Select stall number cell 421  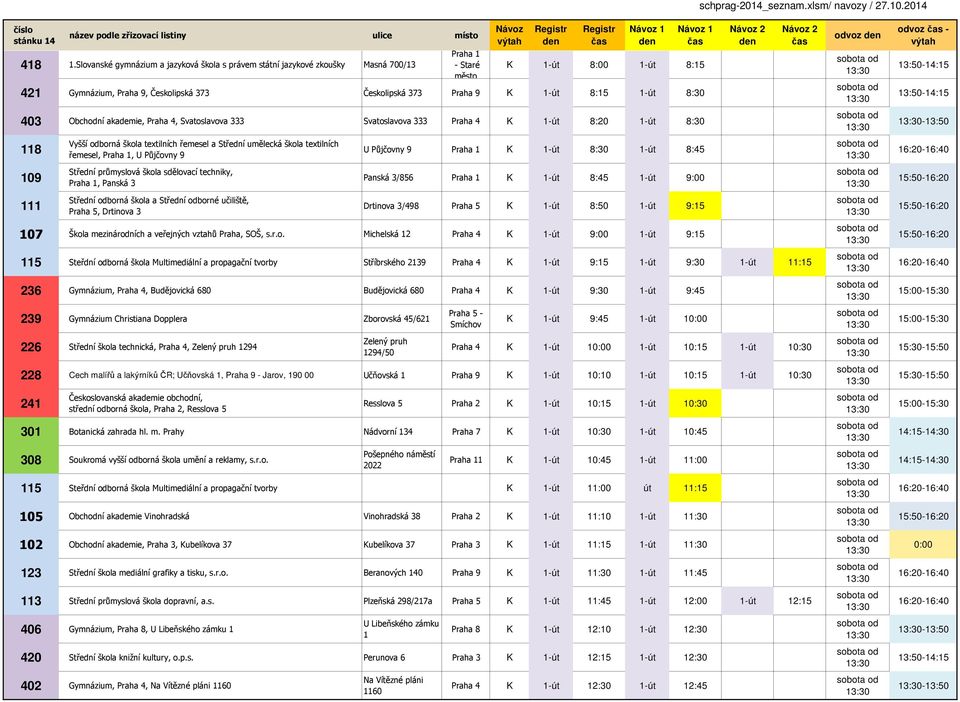pyautogui.click(x=31, y=93)
